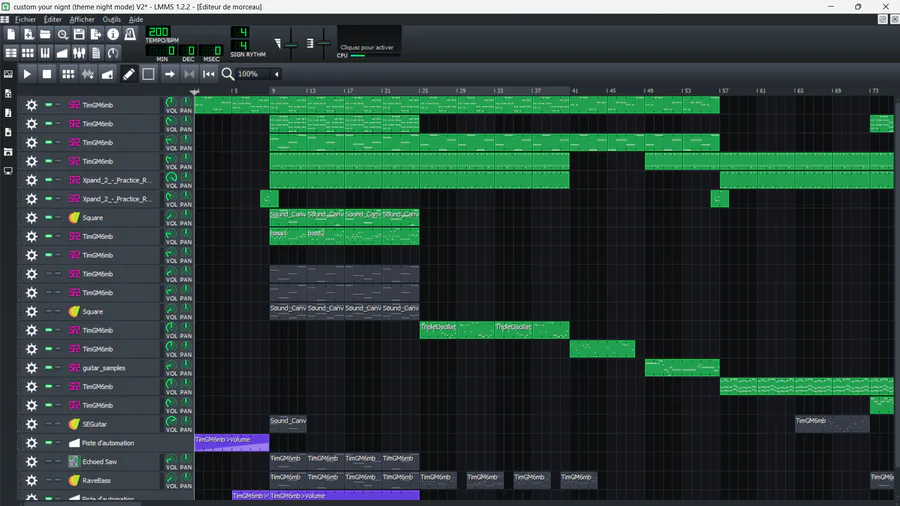This screenshot has width=900, height=506.
Task: Open the Controller Rack icon
Action: click(113, 53)
